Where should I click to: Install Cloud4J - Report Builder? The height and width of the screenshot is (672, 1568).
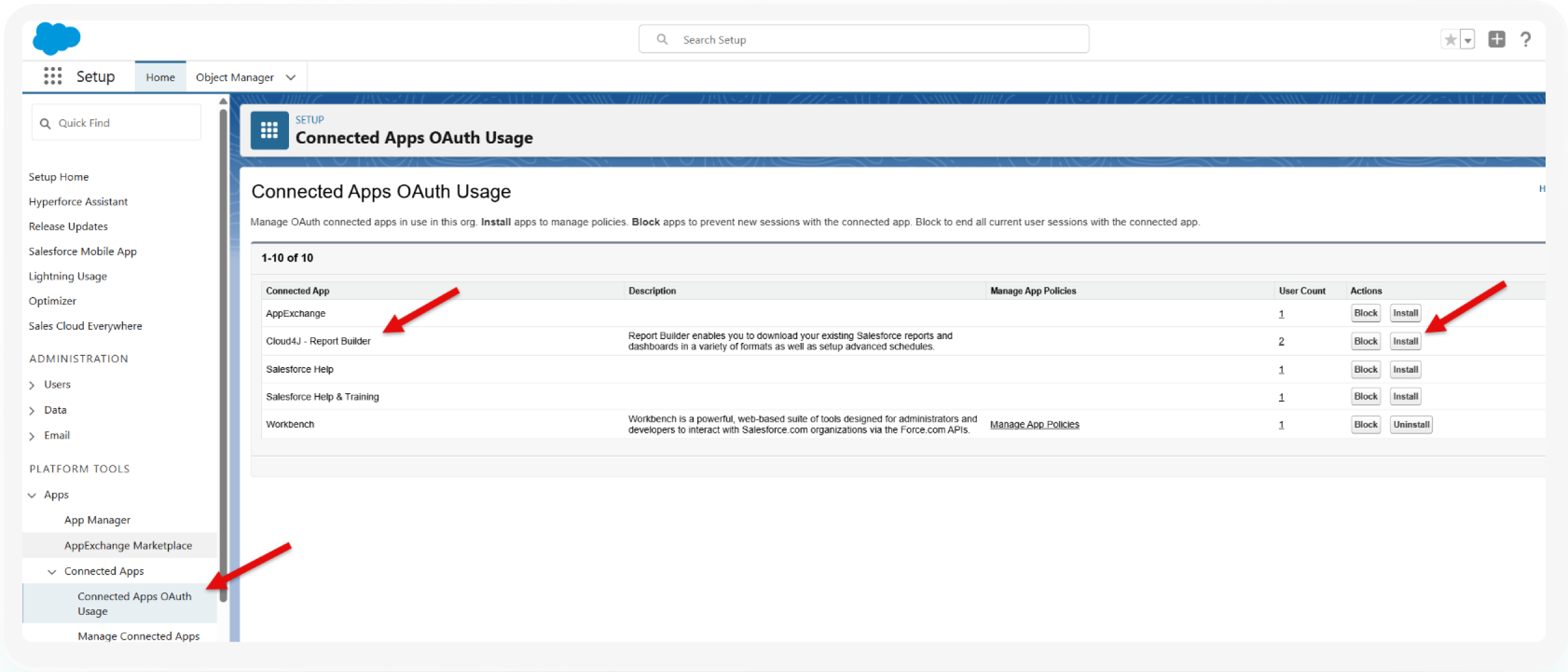coord(1405,341)
